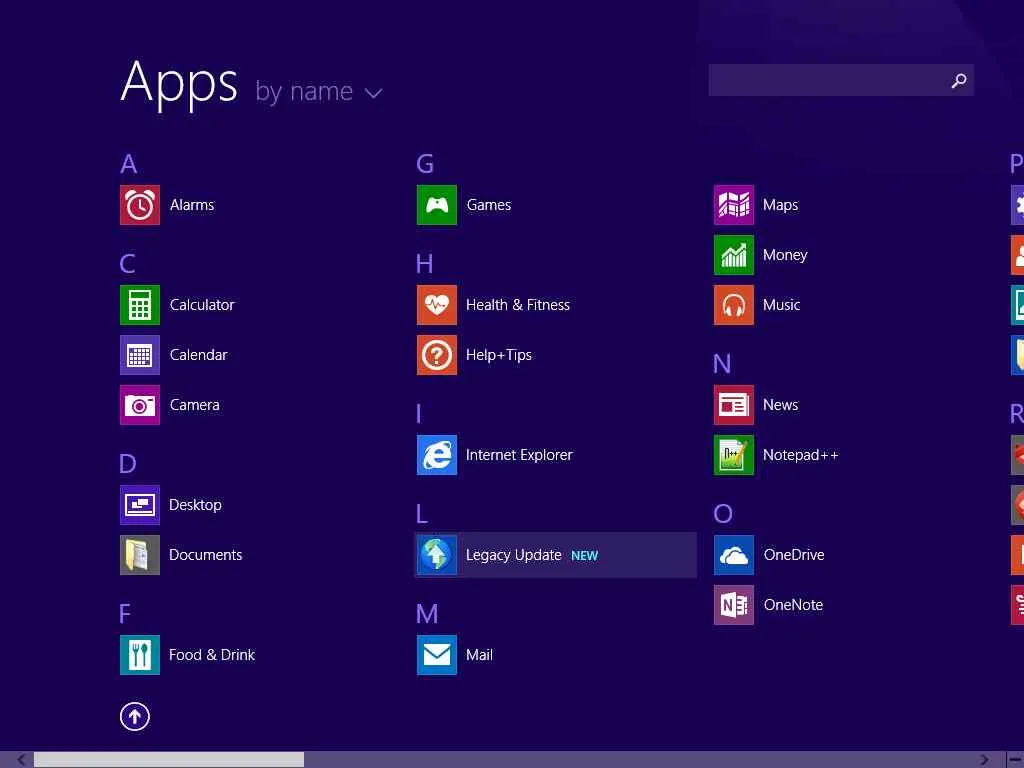This screenshot has height=768, width=1024.
Task: Open the Games app icon
Action: click(437, 205)
